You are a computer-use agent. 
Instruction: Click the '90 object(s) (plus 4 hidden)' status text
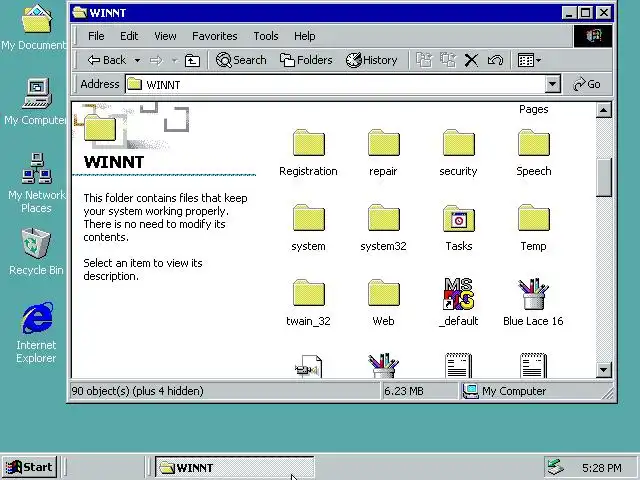138,391
